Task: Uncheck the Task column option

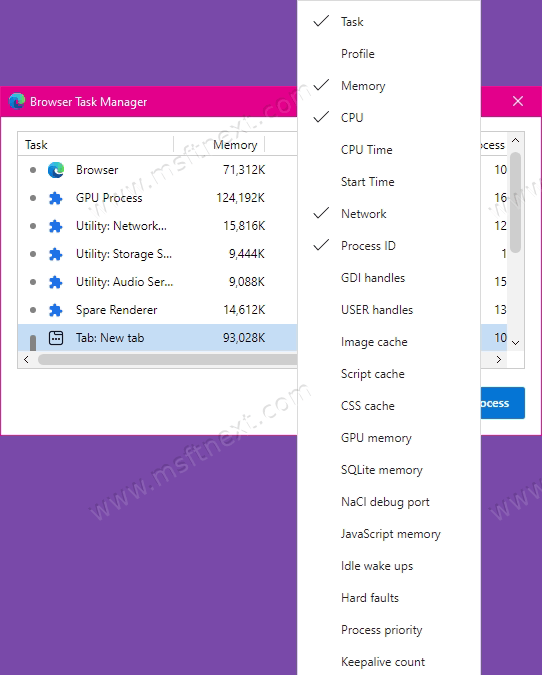Action: point(389,22)
